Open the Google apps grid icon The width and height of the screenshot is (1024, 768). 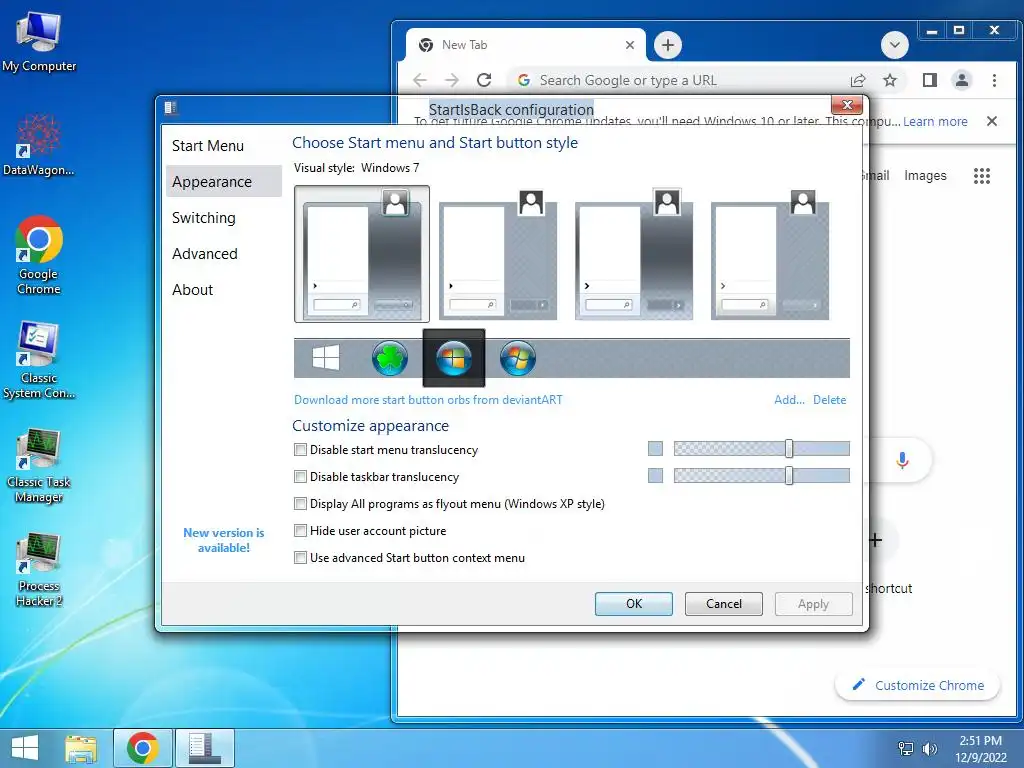pos(982,176)
